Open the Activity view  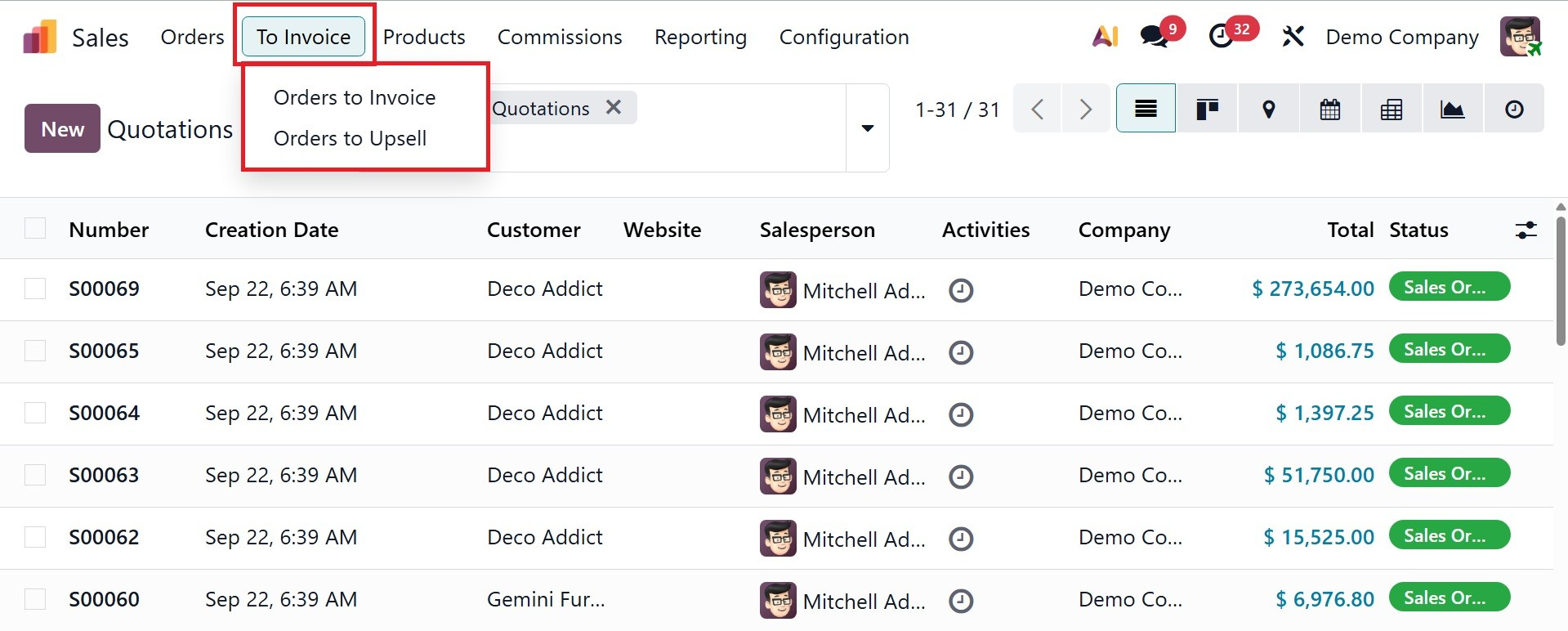1513,109
